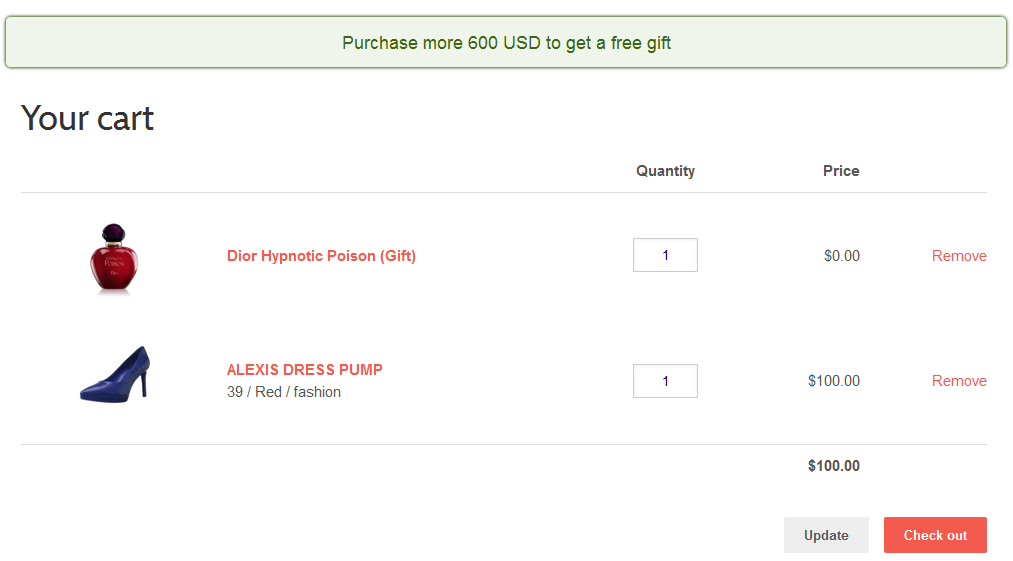Viewport: 1013px width, 561px height.
Task: Select the $100.00 price beside ALEXIS DRESS PUMP
Action: coord(833,381)
